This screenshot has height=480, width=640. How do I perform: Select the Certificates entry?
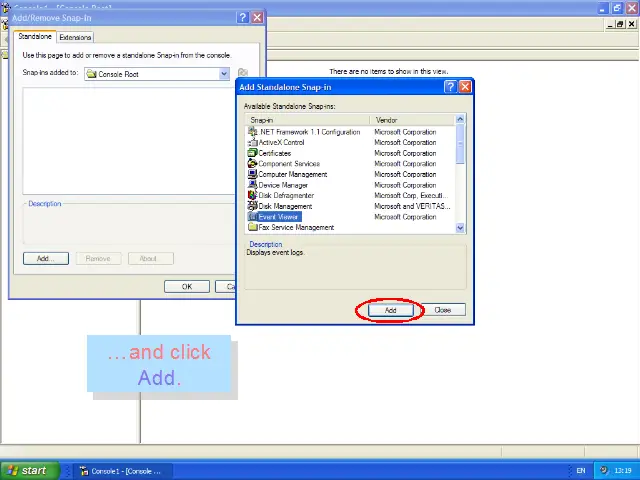click(269, 153)
